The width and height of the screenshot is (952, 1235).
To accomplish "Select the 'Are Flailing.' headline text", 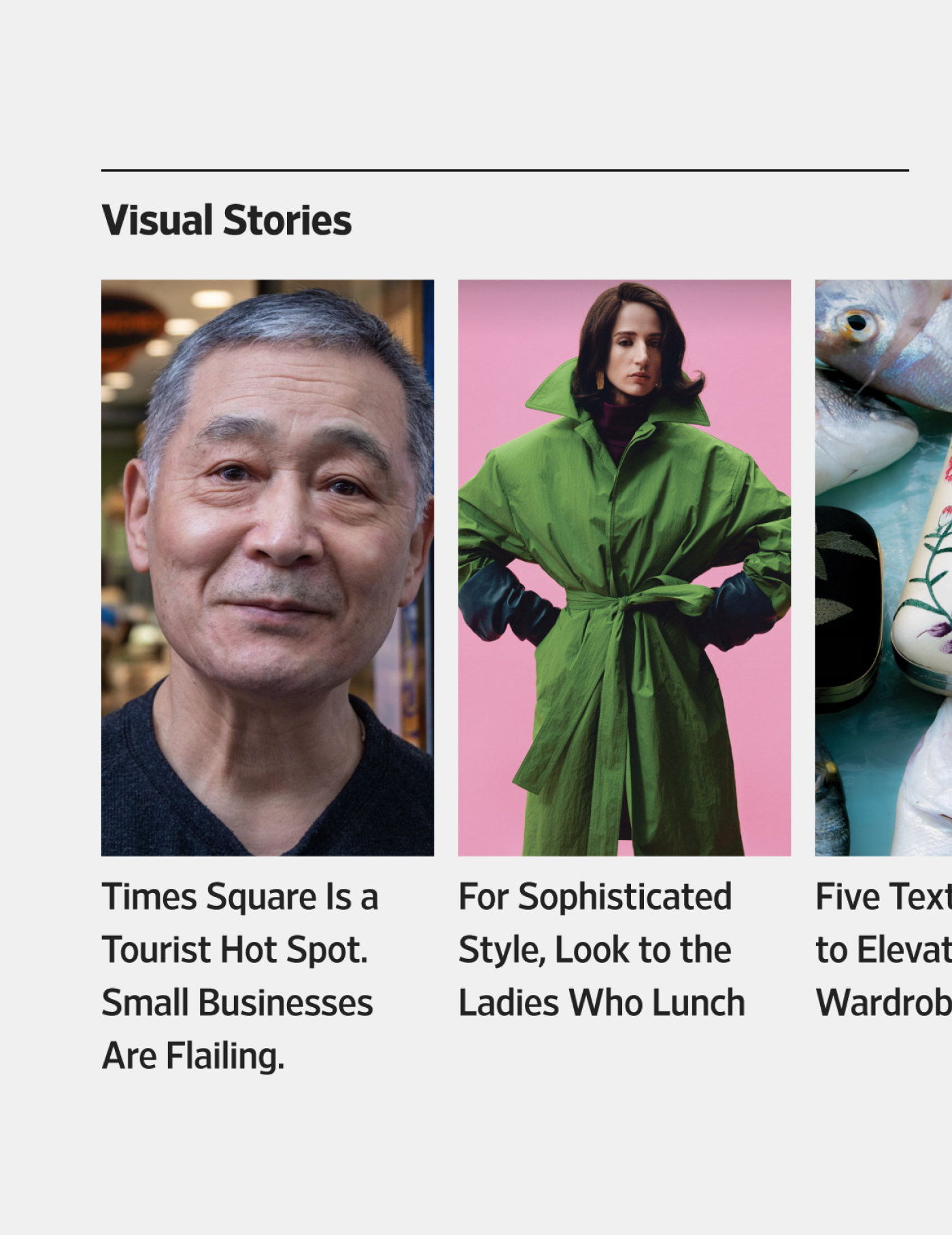I will [193, 1056].
